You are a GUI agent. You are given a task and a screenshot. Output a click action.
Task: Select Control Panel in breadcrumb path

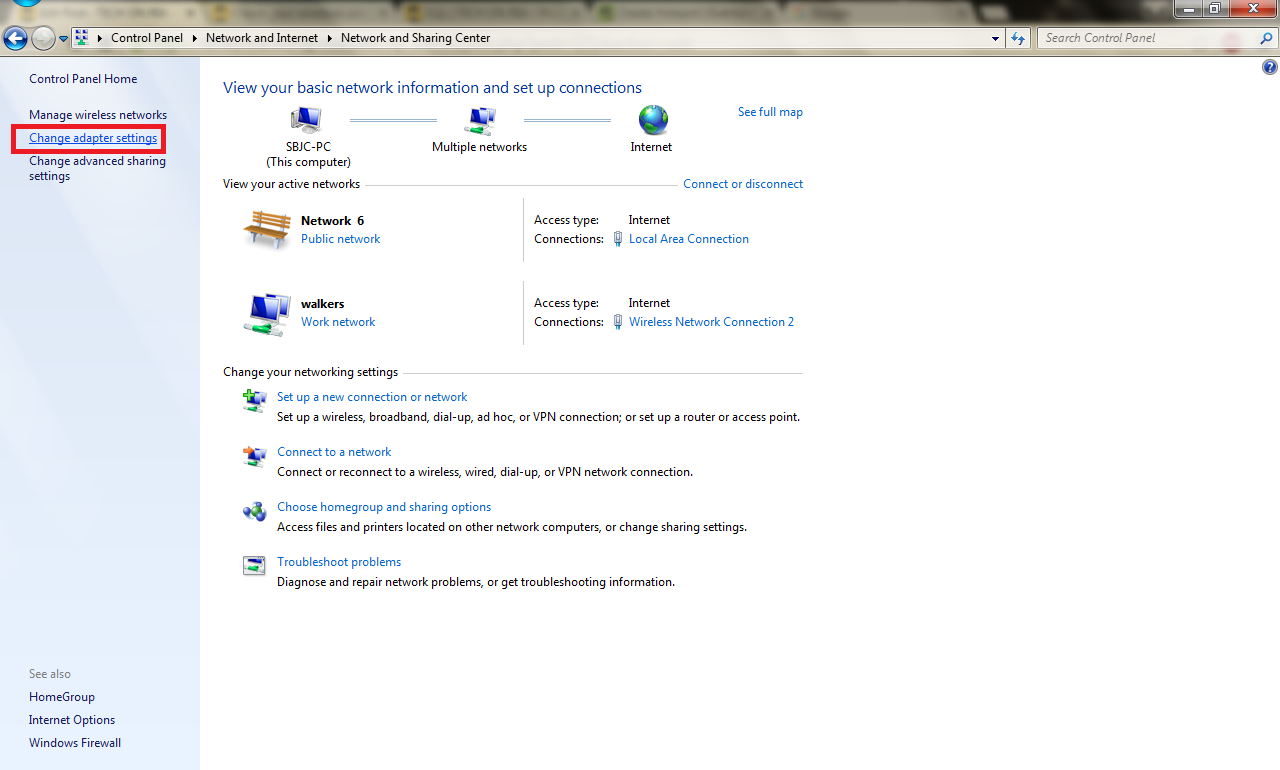pyautogui.click(x=147, y=38)
